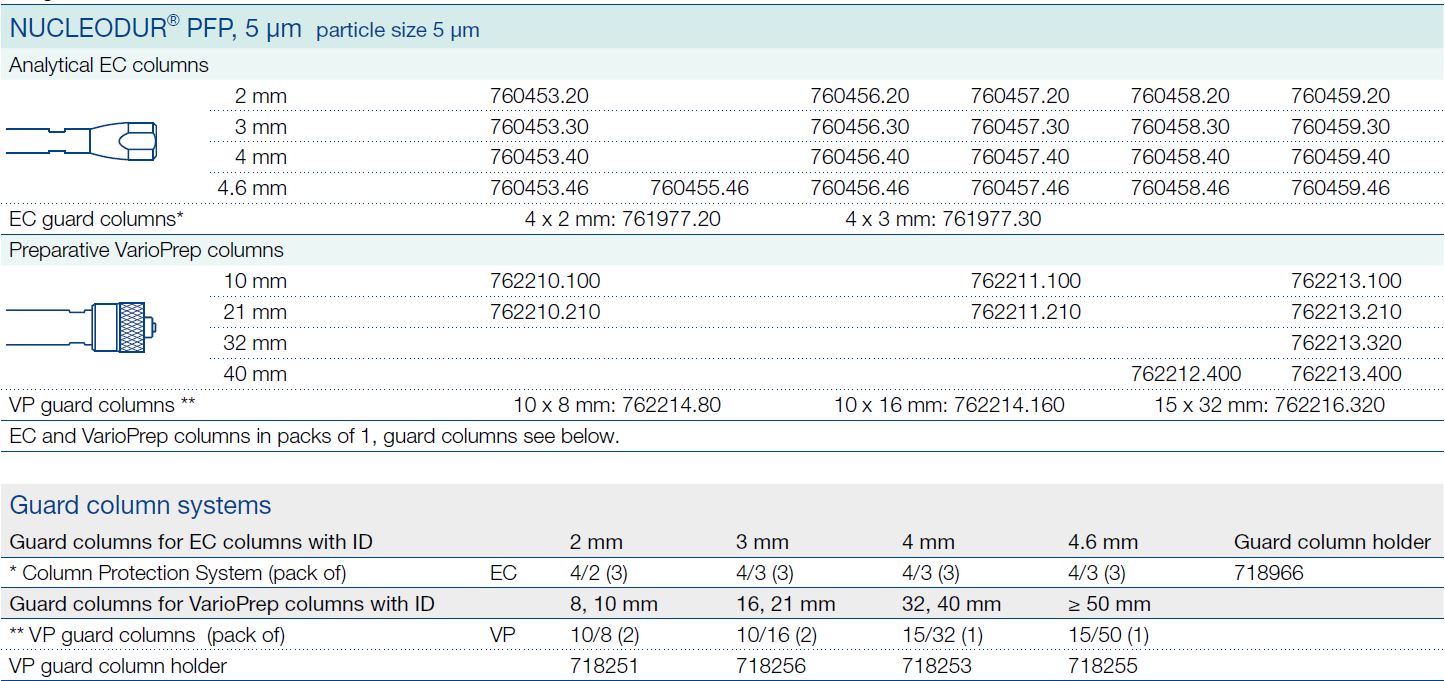Viewport: 1445px width, 681px height.
Task: Click the 15/50 (1) VP guard column cell
Action: pos(1108,635)
